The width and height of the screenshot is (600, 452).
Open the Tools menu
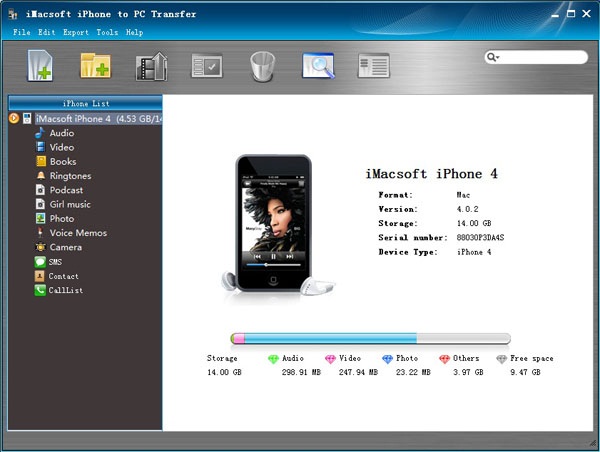tap(107, 32)
